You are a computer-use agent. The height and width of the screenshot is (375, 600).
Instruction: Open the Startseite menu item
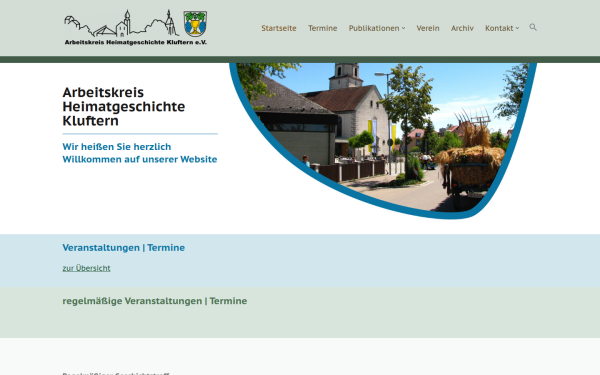[x=279, y=28]
